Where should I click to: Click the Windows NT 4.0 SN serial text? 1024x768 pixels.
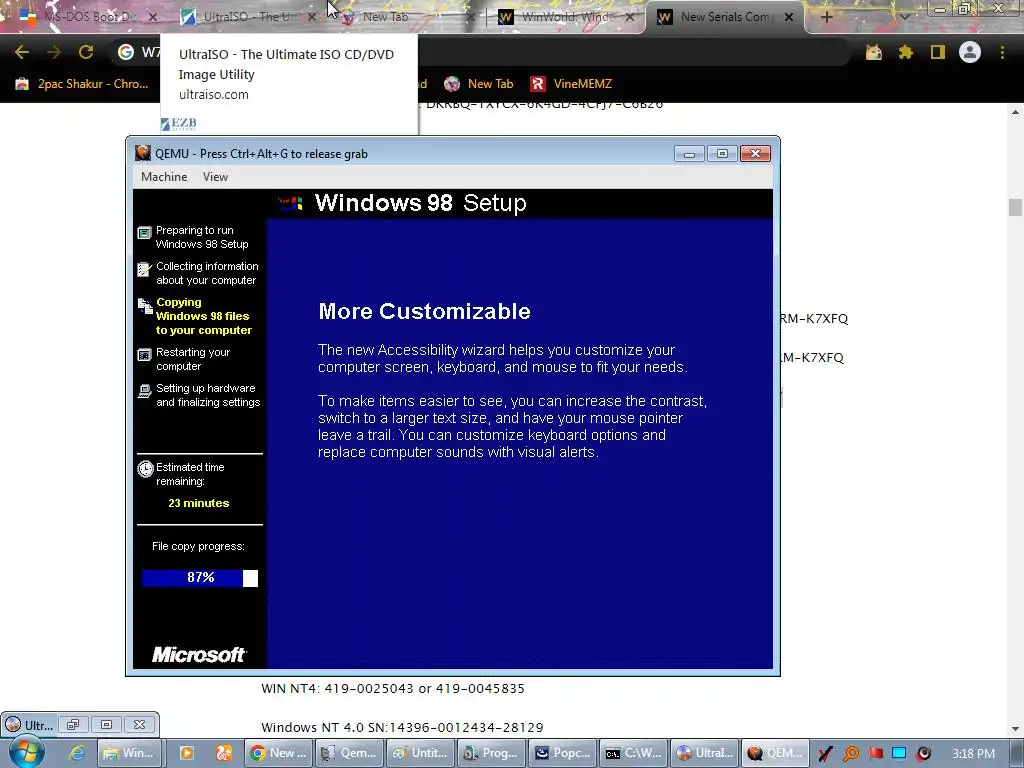[x=402, y=728]
